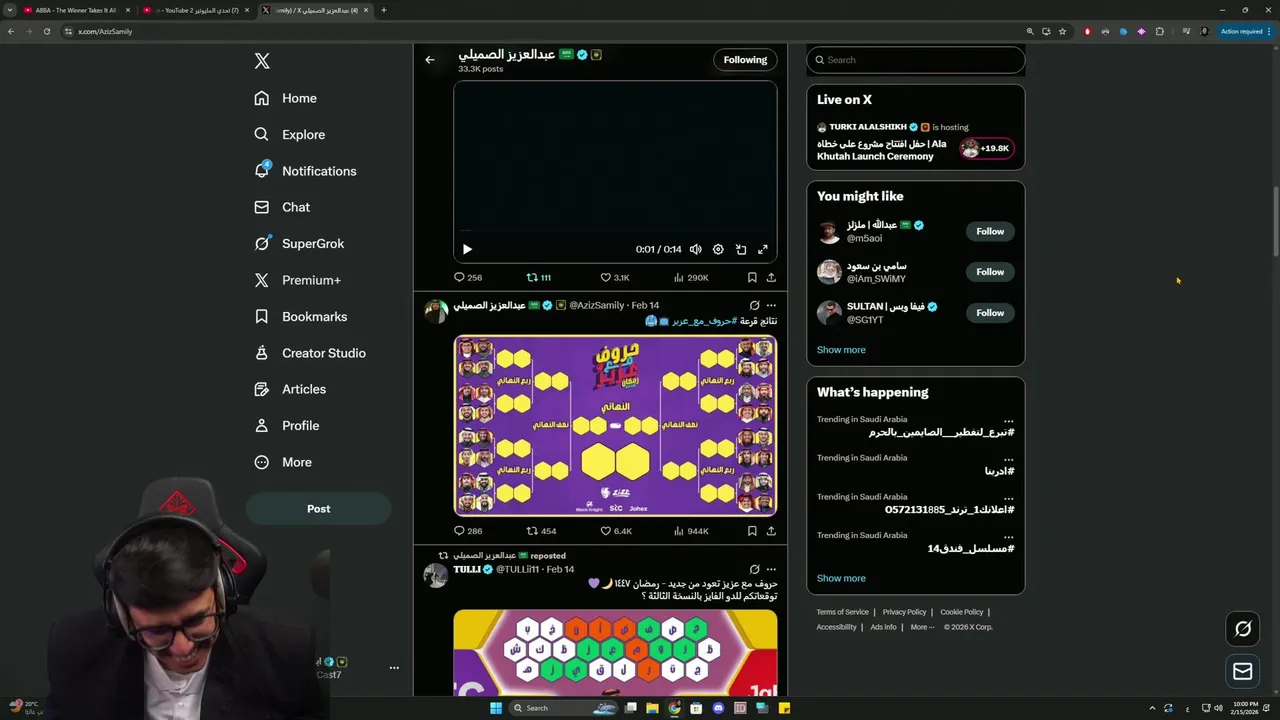The width and height of the screenshot is (1280, 720).
Task: Open the purple tournament bracket image
Action: pyautogui.click(x=615, y=425)
